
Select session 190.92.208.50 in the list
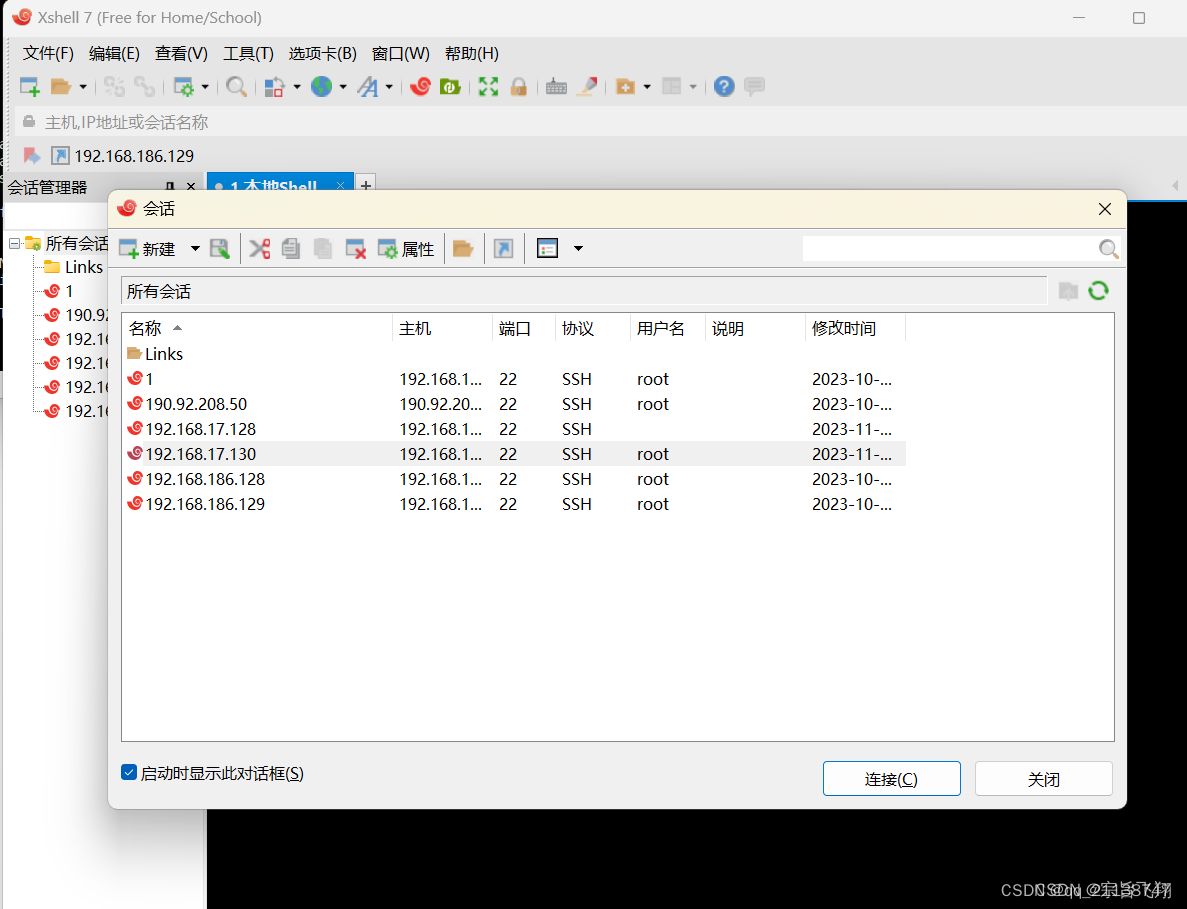coord(514,403)
